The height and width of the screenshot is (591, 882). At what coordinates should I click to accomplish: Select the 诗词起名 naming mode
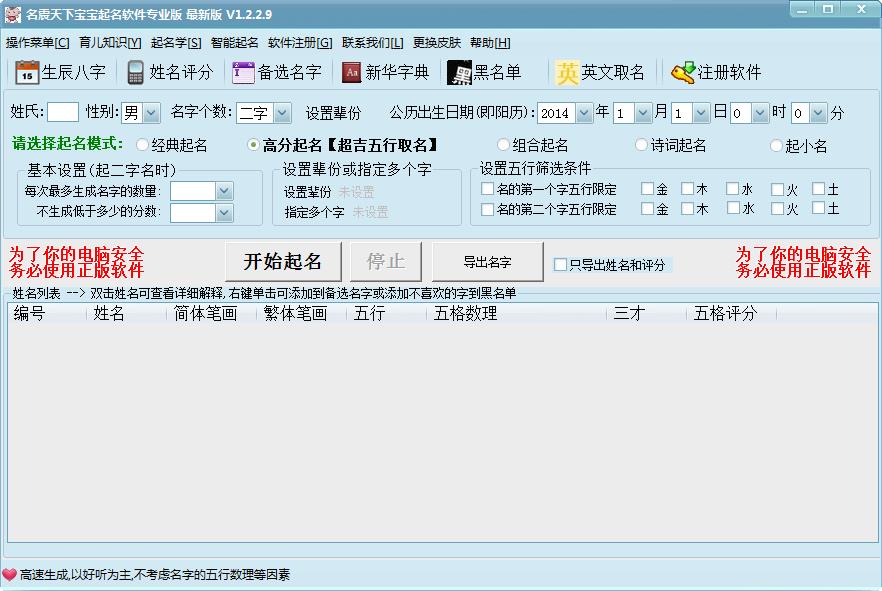point(642,146)
